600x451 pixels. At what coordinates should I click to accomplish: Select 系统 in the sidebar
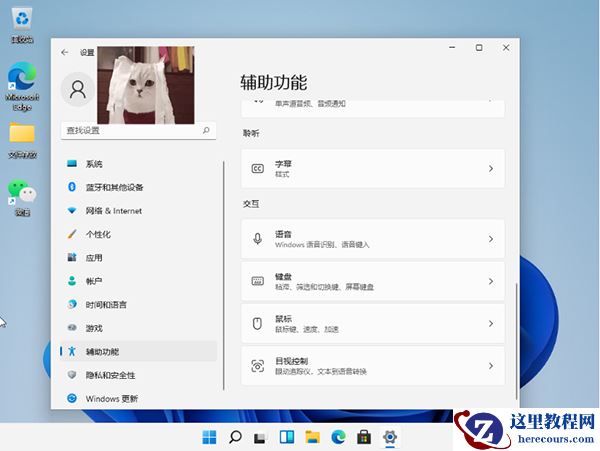[139, 164]
